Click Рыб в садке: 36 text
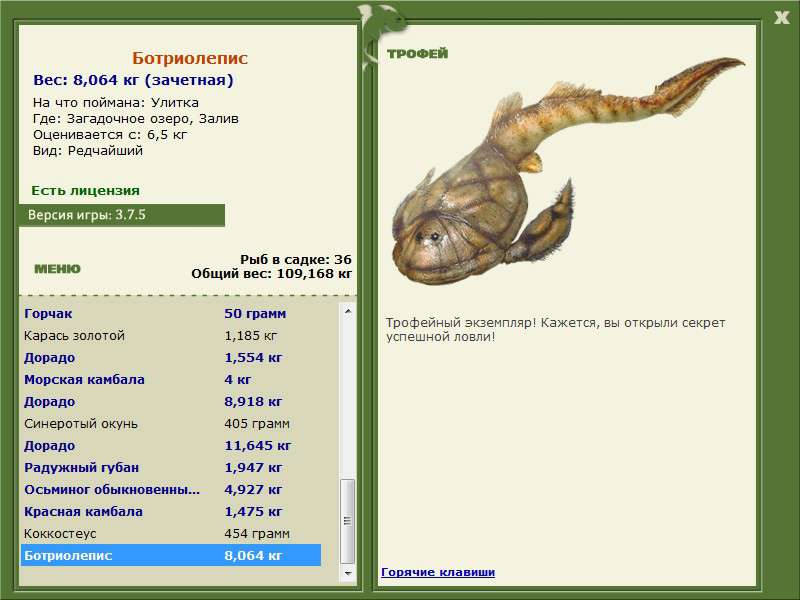This screenshot has width=800, height=600. (296, 259)
